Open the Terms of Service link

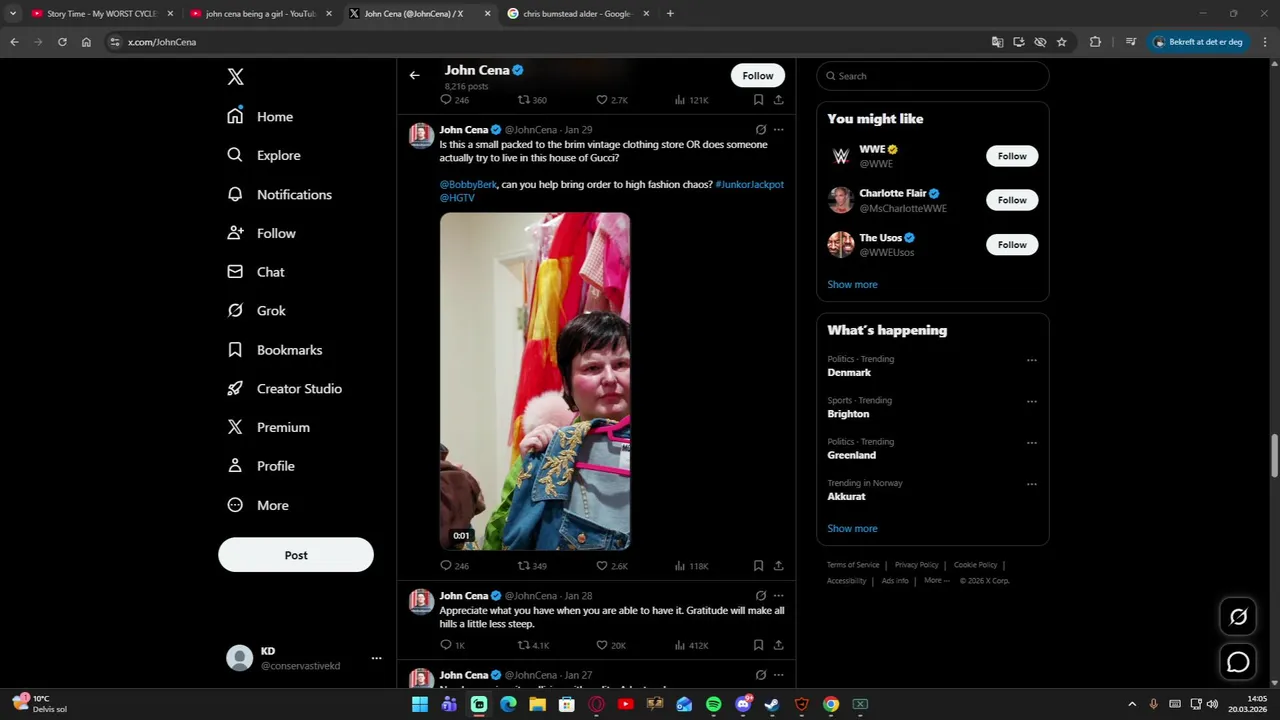click(x=853, y=565)
